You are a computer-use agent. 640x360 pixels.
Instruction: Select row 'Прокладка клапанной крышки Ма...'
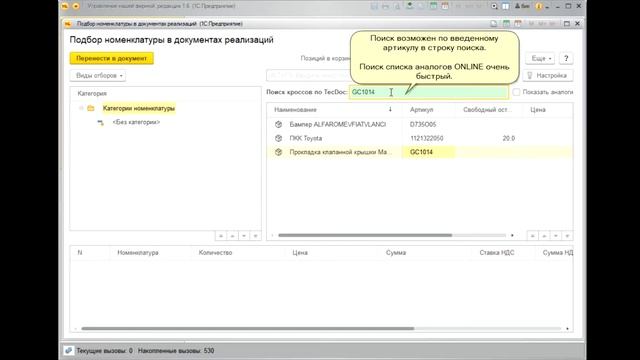(420, 152)
